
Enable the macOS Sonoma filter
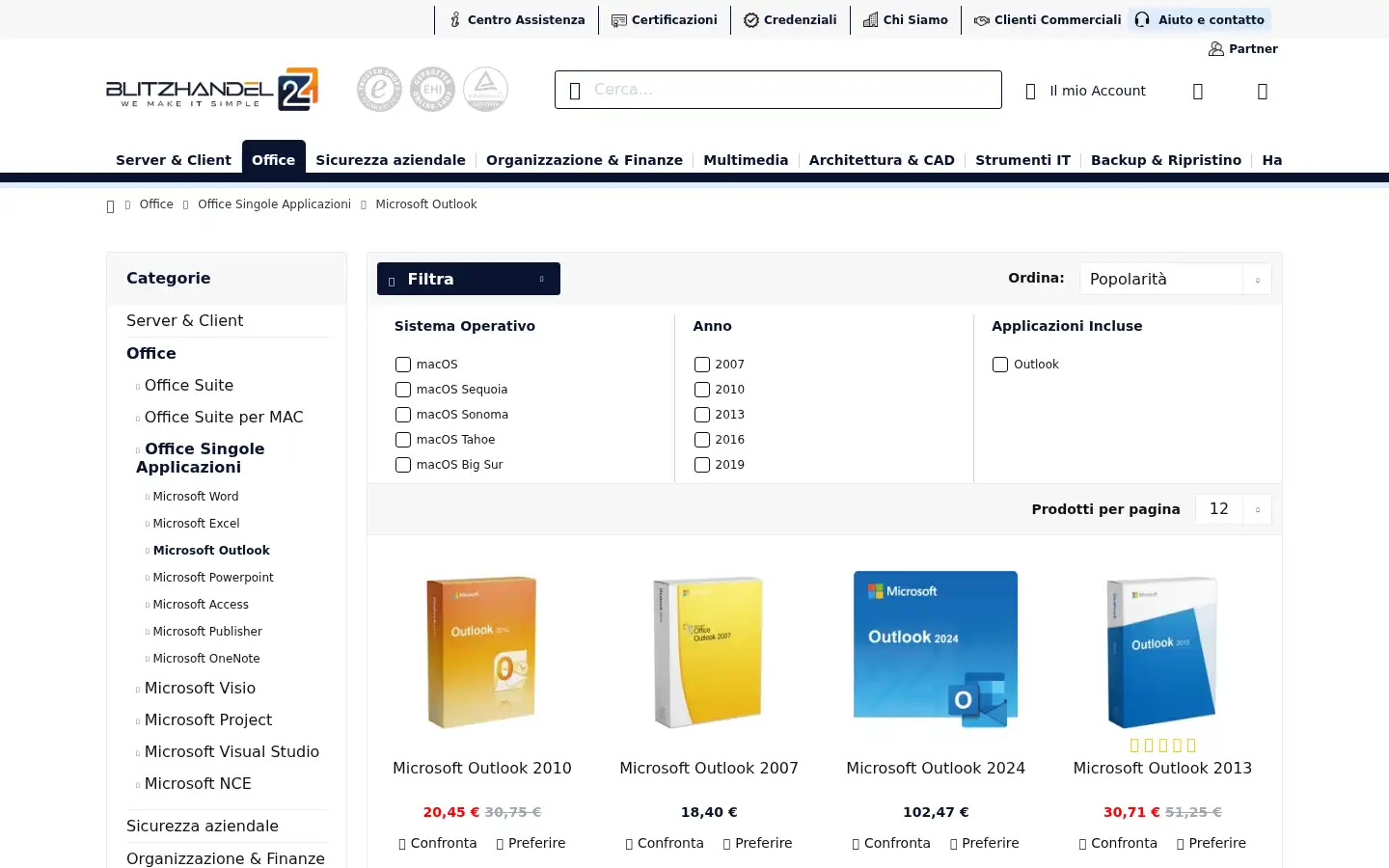coord(403,415)
